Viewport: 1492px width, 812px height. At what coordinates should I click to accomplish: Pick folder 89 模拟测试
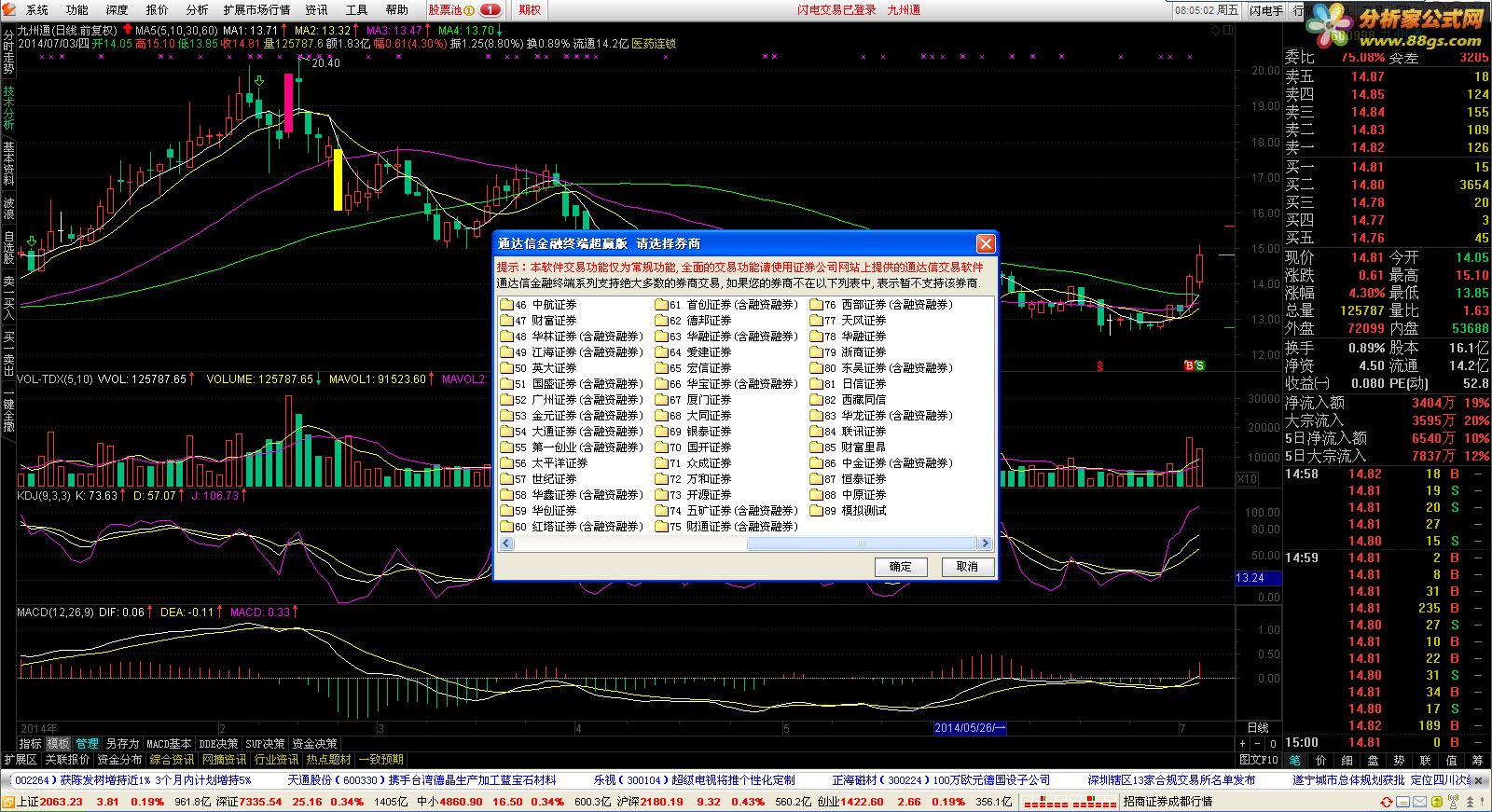click(849, 511)
